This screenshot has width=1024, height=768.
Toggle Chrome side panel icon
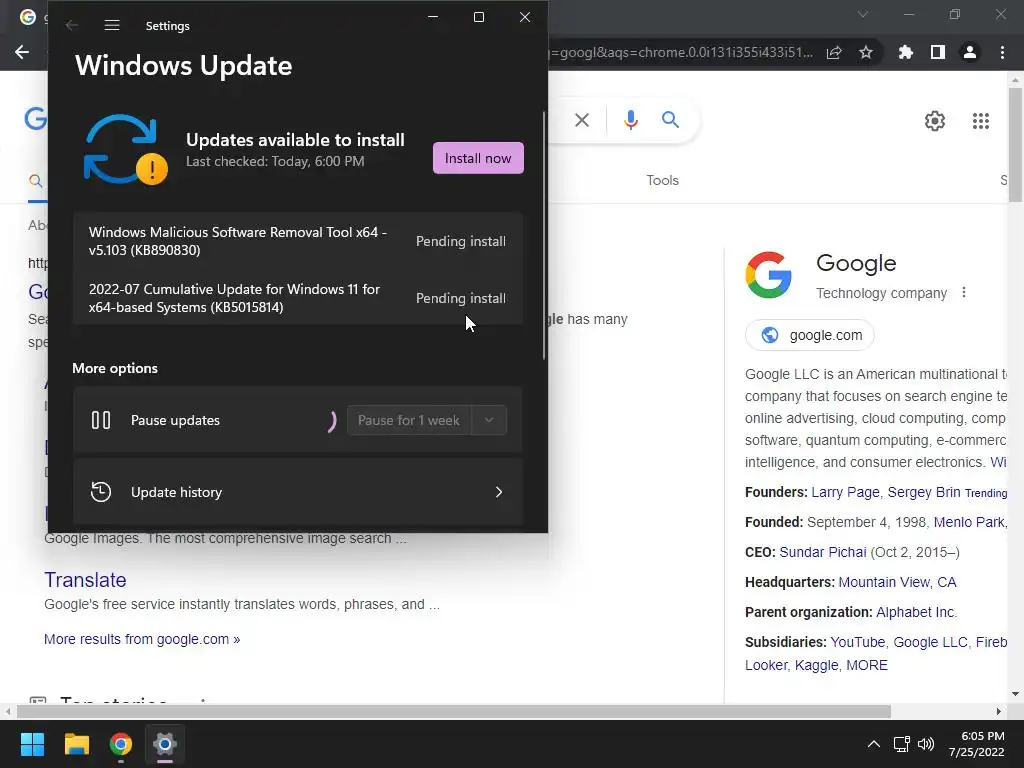click(x=938, y=52)
